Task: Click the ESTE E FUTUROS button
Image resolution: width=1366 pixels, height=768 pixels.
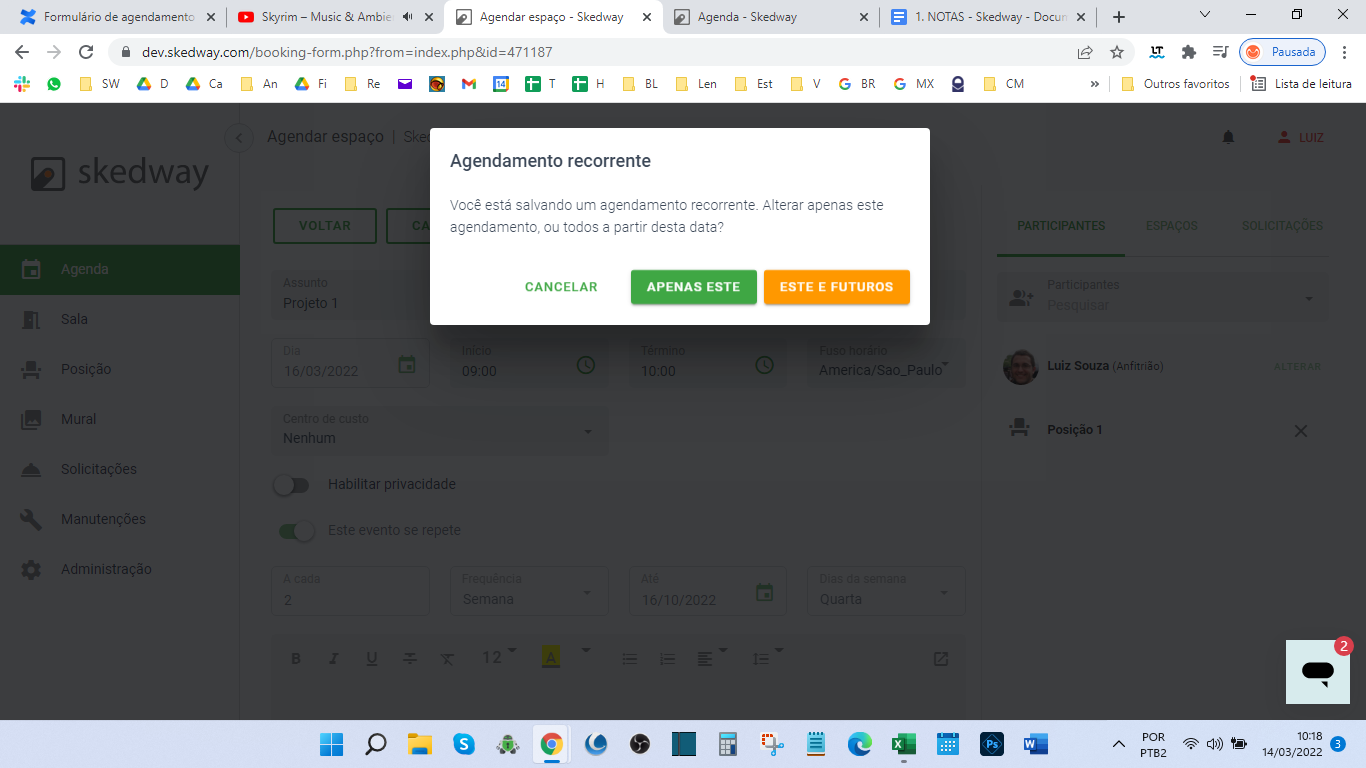Action: click(x=836, y=287)
